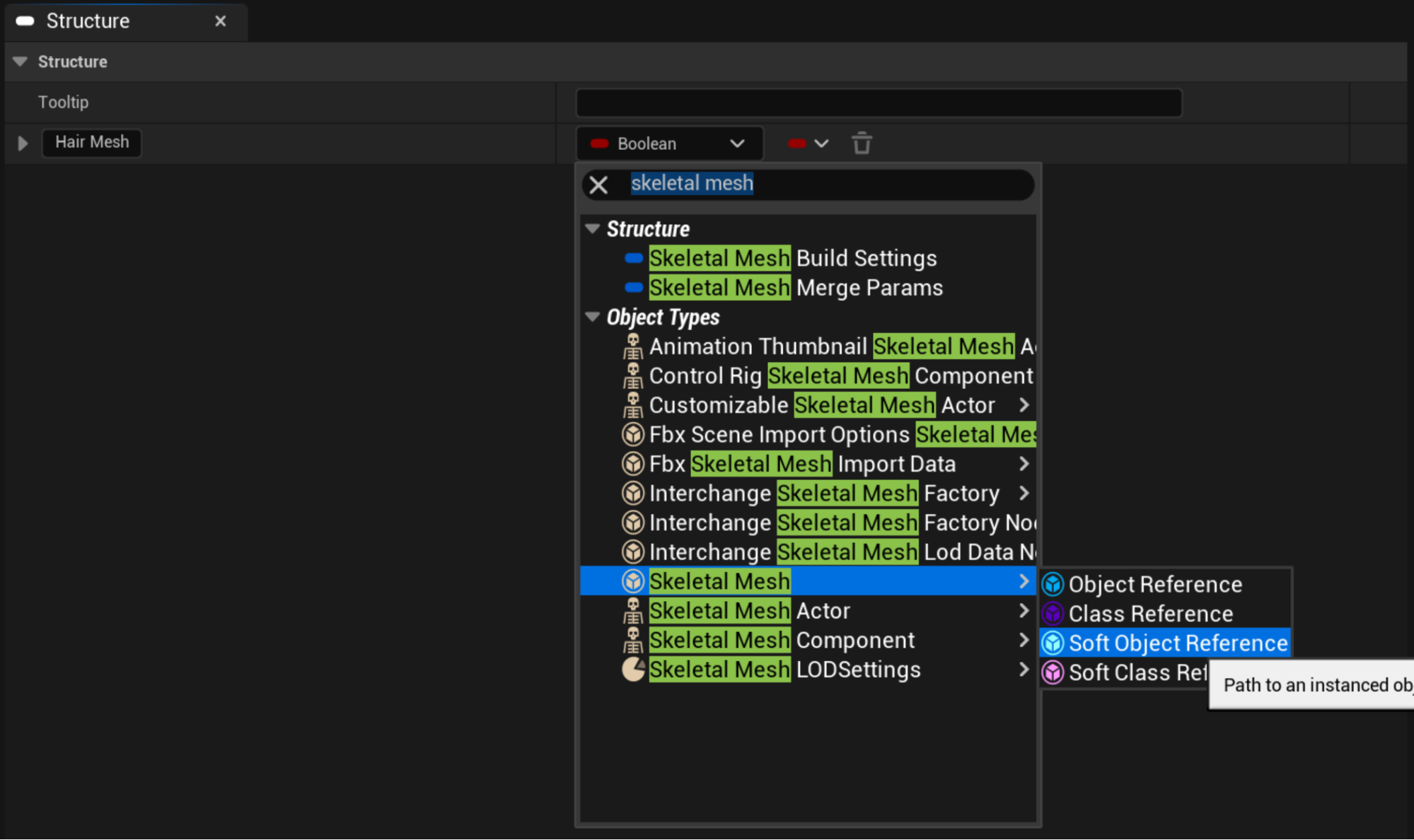Open the Boolean variable type dropdown

[x=670, y=144]
